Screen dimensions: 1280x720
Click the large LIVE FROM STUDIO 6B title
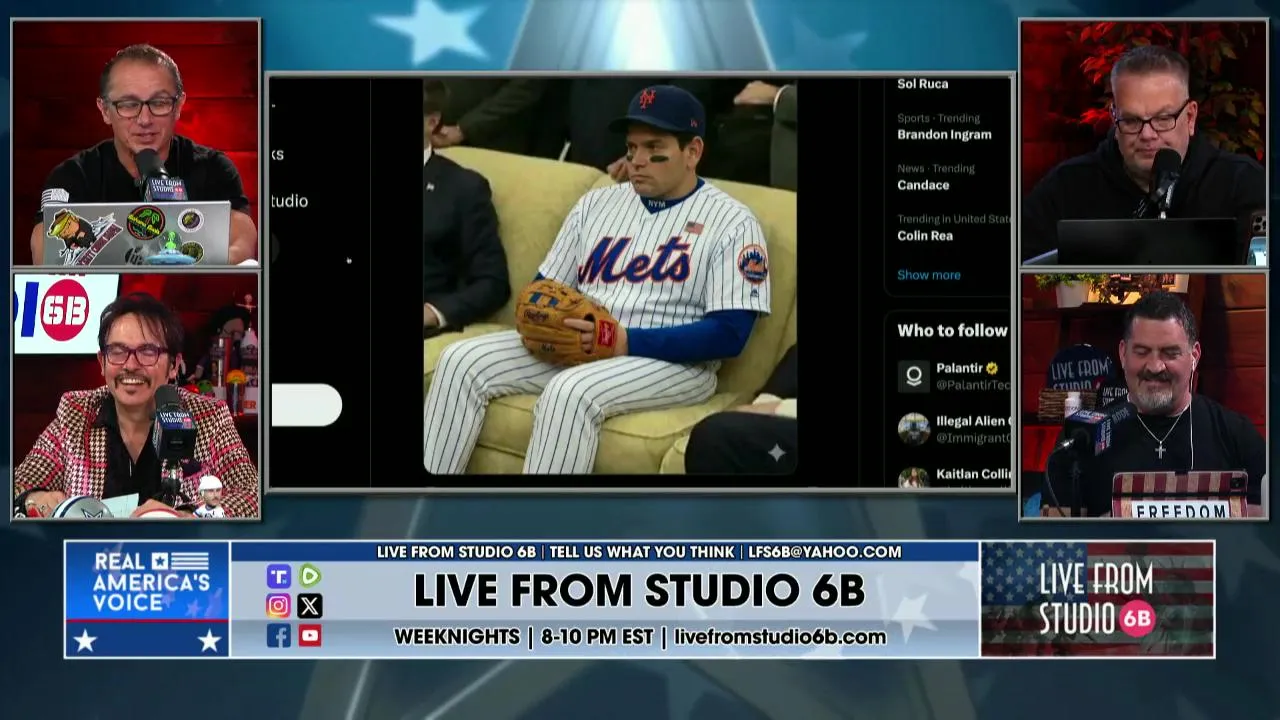click(x=639, y=591)
